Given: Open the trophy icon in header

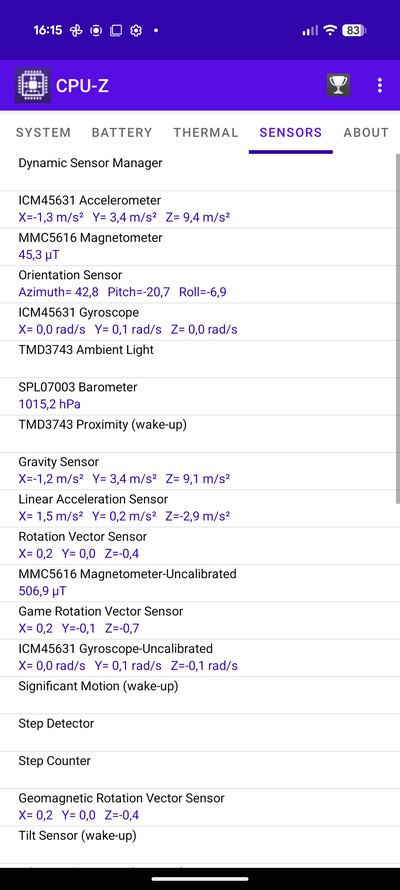Looking at the screenshot, I should pyautogui.click(x=338, y=85).
